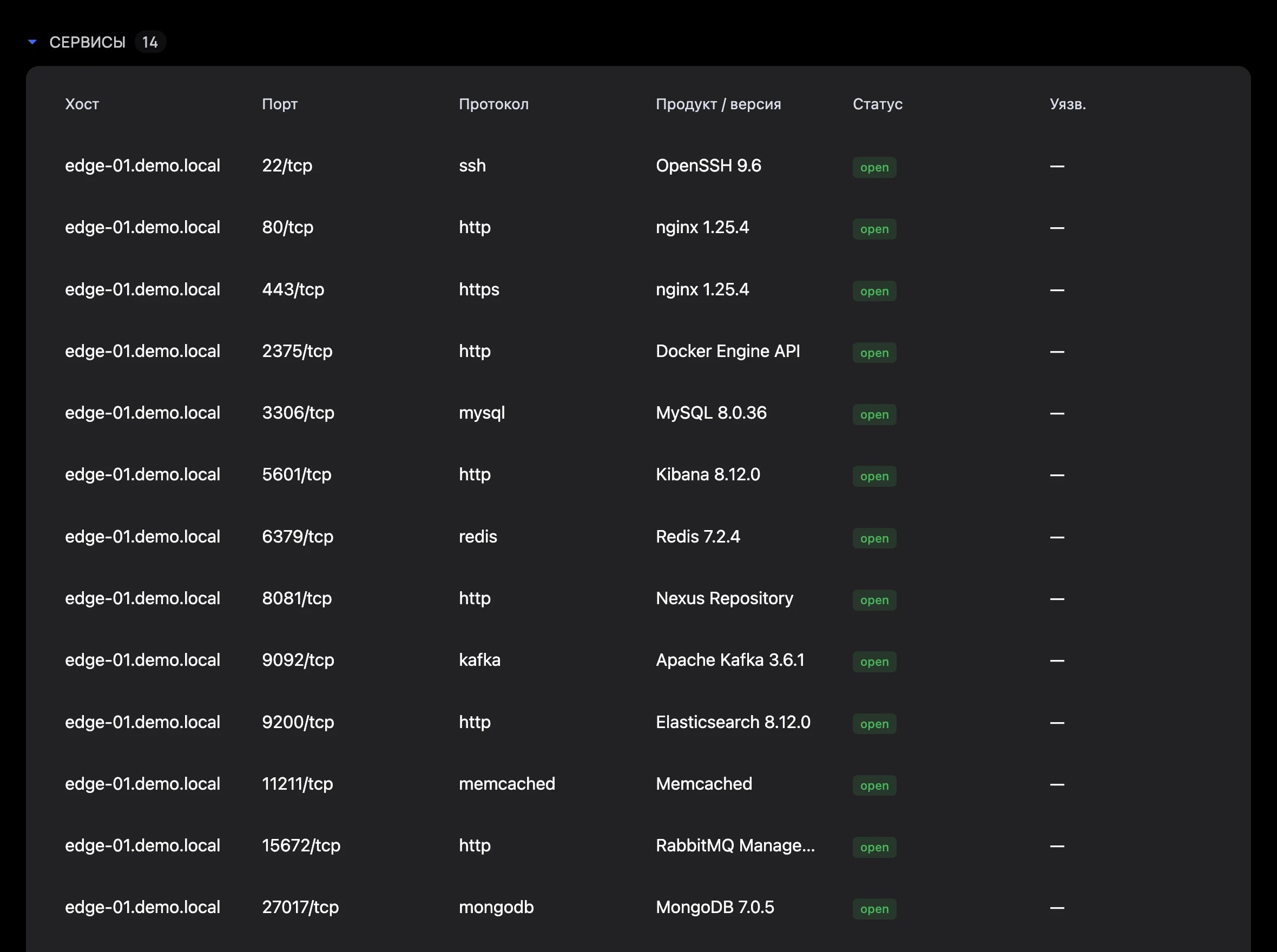The image size is (1277, 952).
Task: Select the 8081/tcp port cell
Action: [297, 598]
